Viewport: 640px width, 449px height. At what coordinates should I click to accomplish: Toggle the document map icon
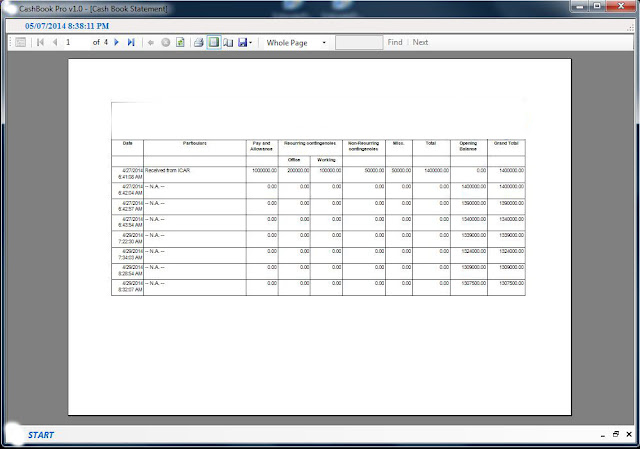click(x=20, y=42)
